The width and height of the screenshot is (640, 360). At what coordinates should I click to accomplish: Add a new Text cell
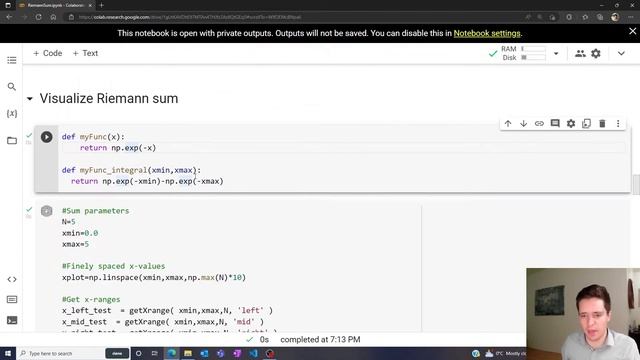point(85,53)
